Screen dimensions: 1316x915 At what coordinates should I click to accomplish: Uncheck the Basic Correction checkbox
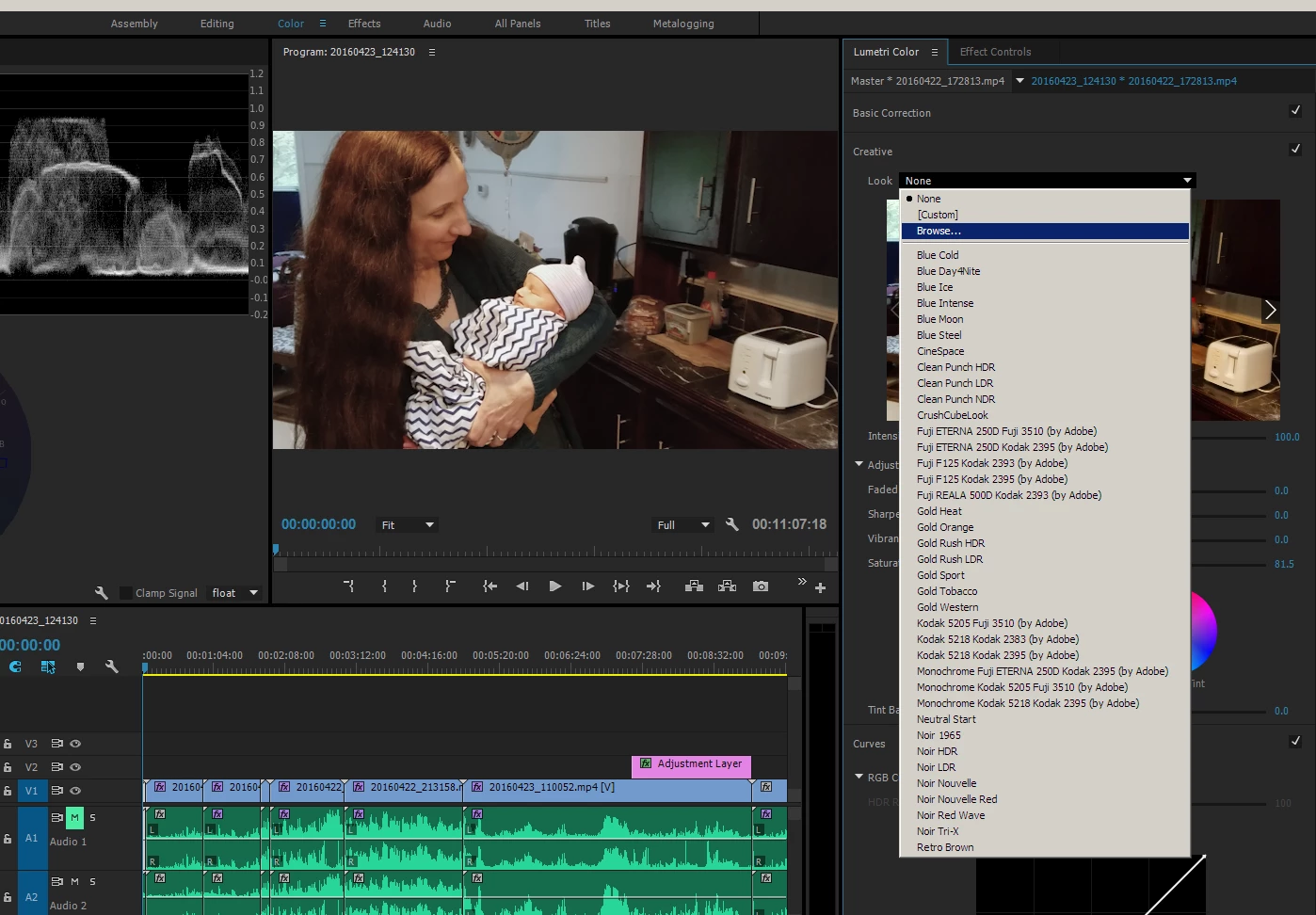[1295, 111]
